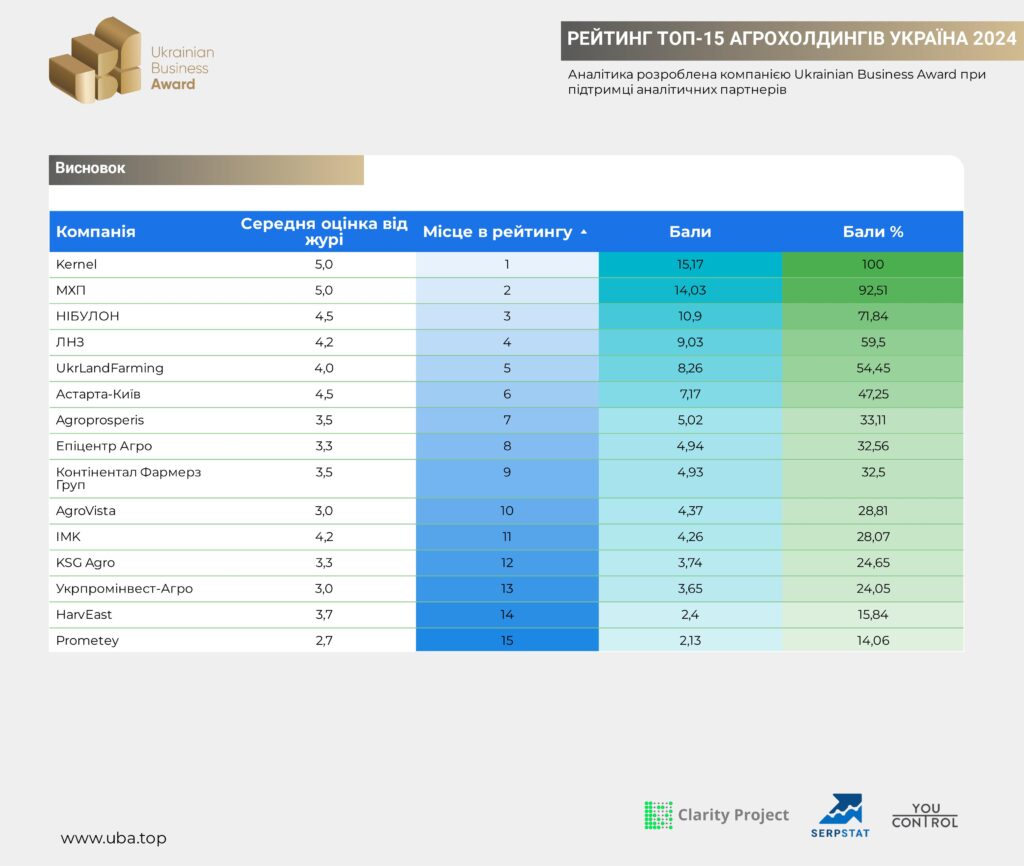Image resolution: width=1024 pixels, height=866 pixels.
Task: Click the 14,03 points cell
Action: pos(690,290)
